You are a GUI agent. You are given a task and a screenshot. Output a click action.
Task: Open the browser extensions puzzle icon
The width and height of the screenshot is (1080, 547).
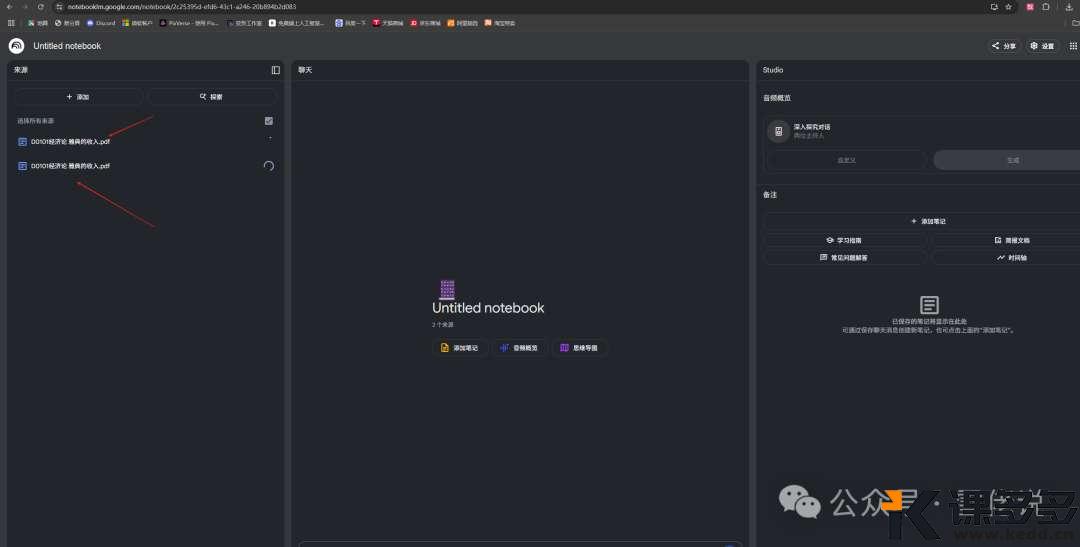[x=1046, y=7]
